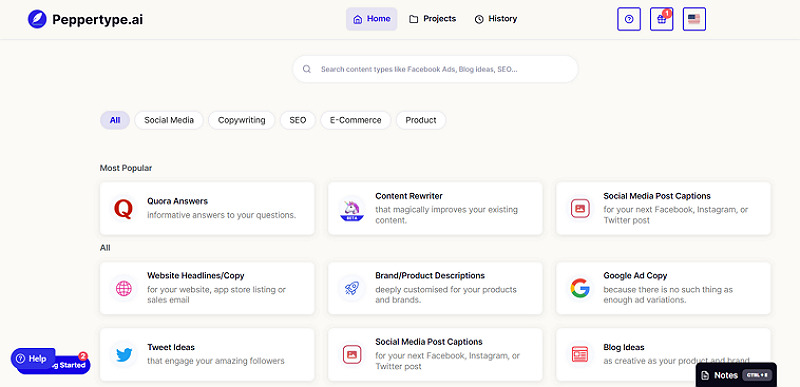800x387 pixels.
Task: Filter by SEO category
Action: pyautogui.click(x=297, y=120)
